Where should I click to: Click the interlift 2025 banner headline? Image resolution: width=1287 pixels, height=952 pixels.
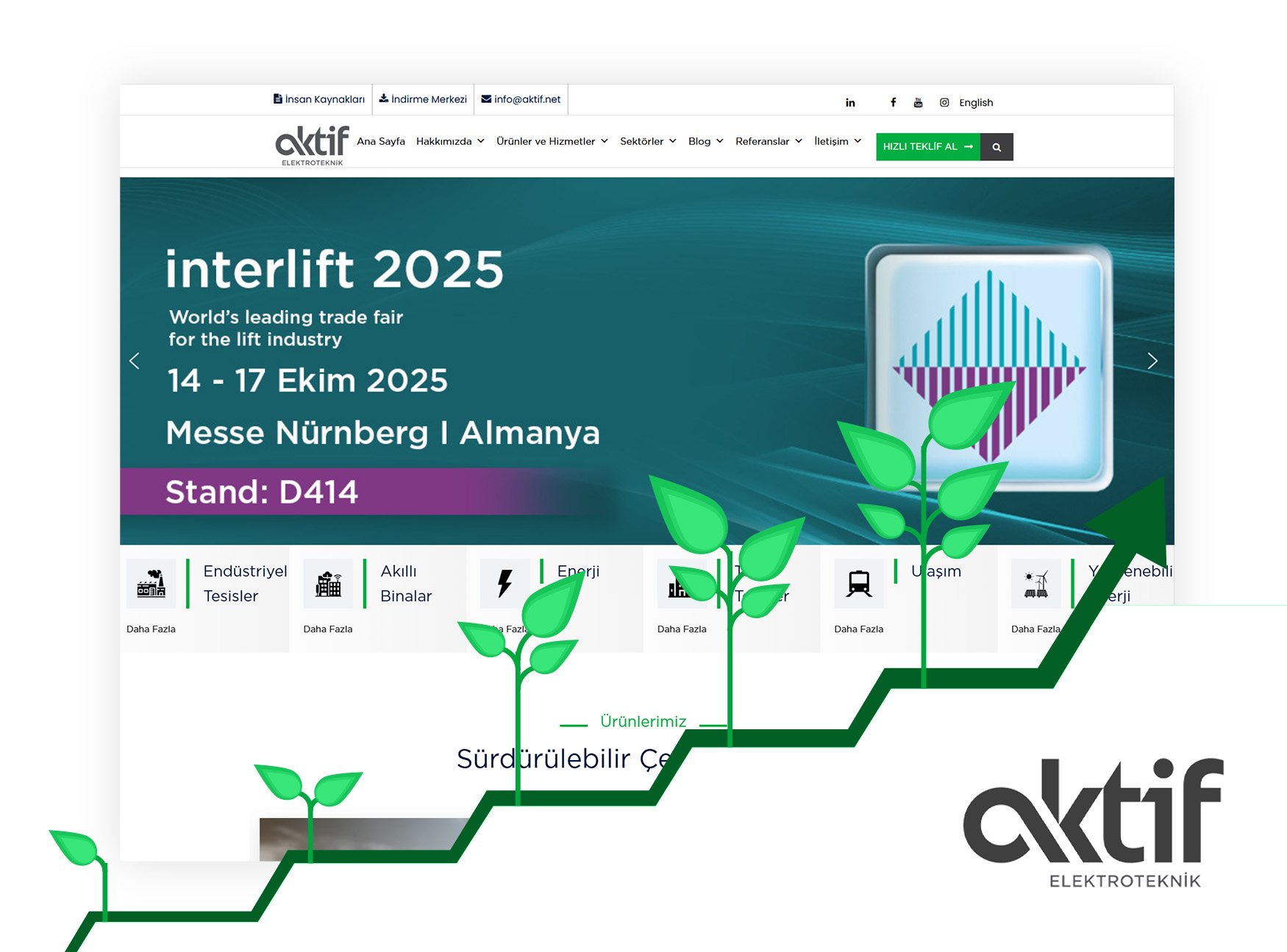pos(335,269)
